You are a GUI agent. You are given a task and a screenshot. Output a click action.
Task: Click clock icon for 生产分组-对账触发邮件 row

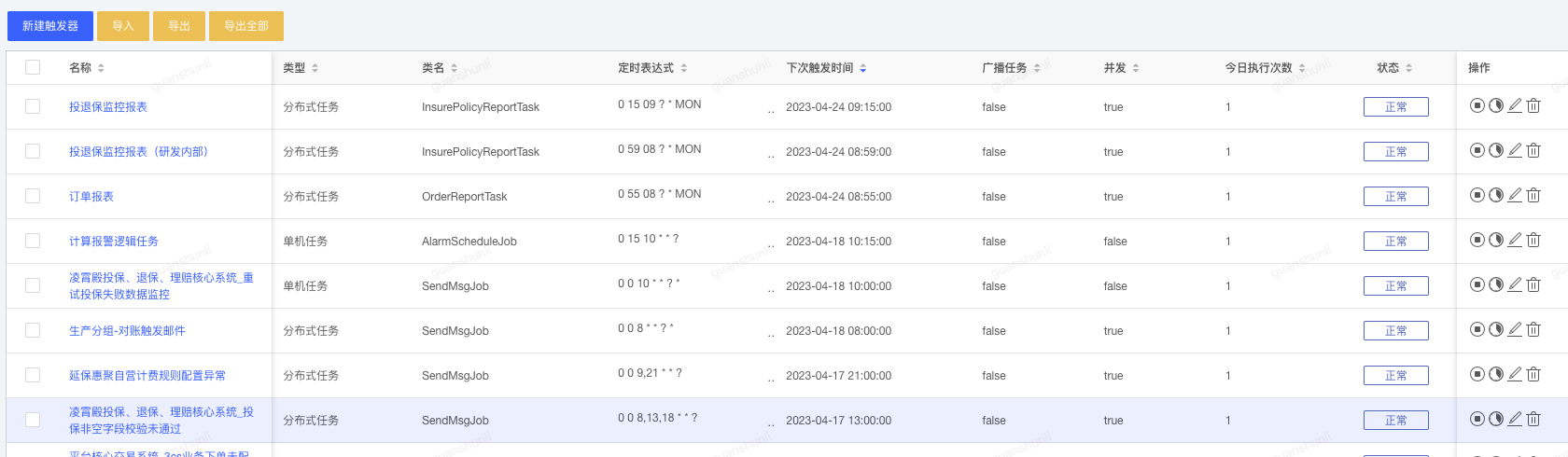(x=1496, y=329)
